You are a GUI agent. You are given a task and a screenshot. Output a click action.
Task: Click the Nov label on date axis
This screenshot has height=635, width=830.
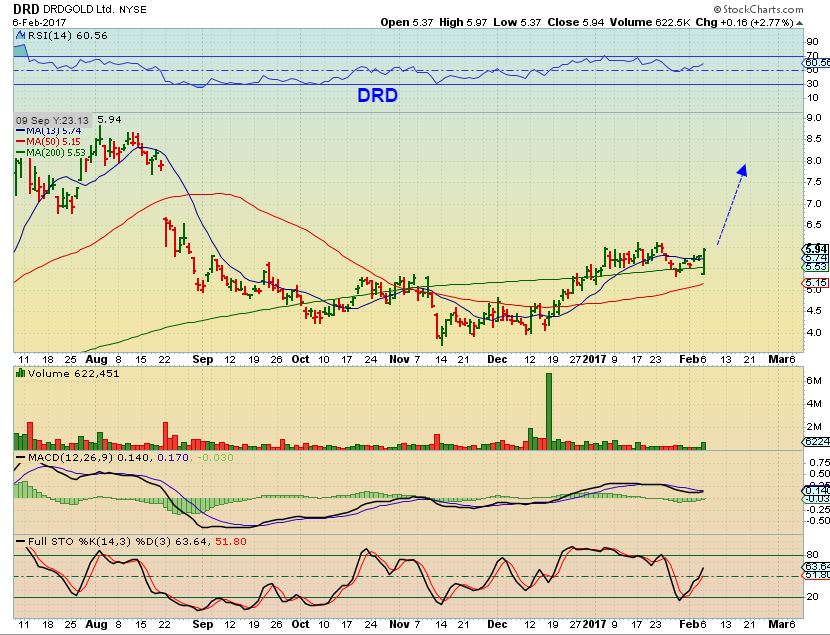click(400, 357)
